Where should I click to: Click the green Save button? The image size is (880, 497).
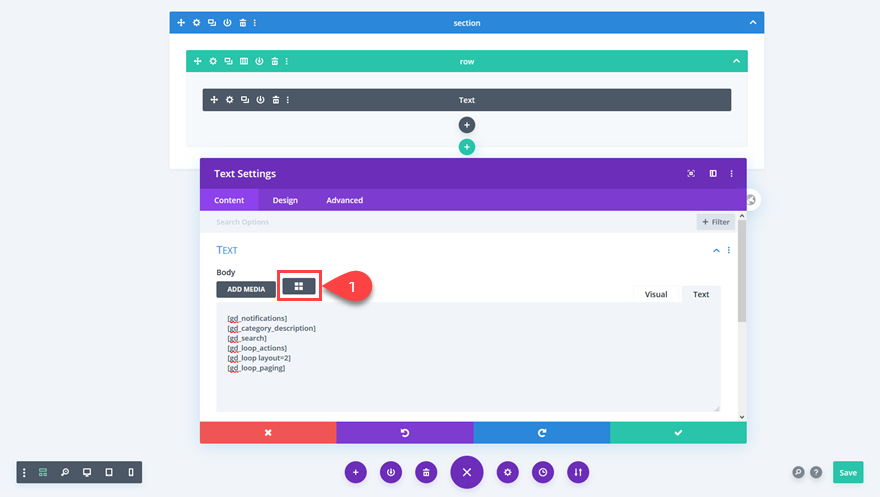[x=847, y=472]
